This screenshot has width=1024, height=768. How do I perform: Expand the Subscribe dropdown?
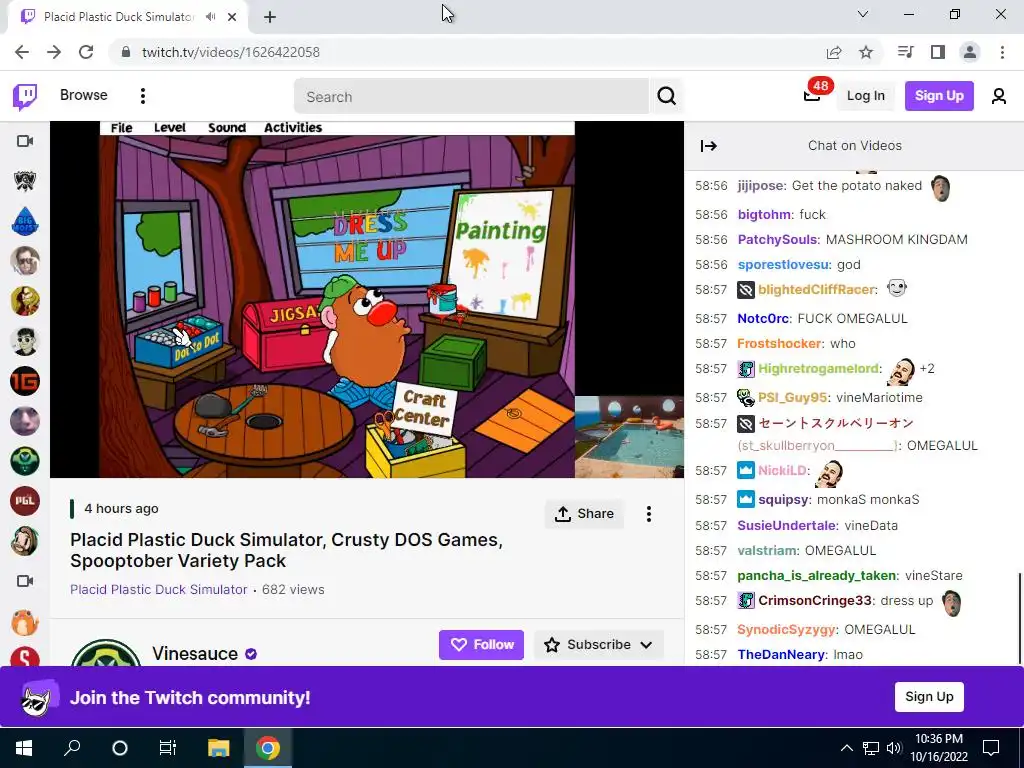pos(647,645)
